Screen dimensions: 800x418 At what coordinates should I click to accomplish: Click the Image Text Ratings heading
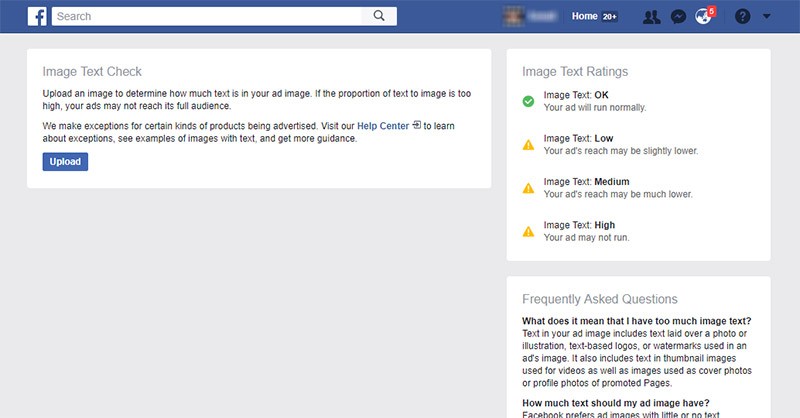pyautogui.click(x=575, y=71)
